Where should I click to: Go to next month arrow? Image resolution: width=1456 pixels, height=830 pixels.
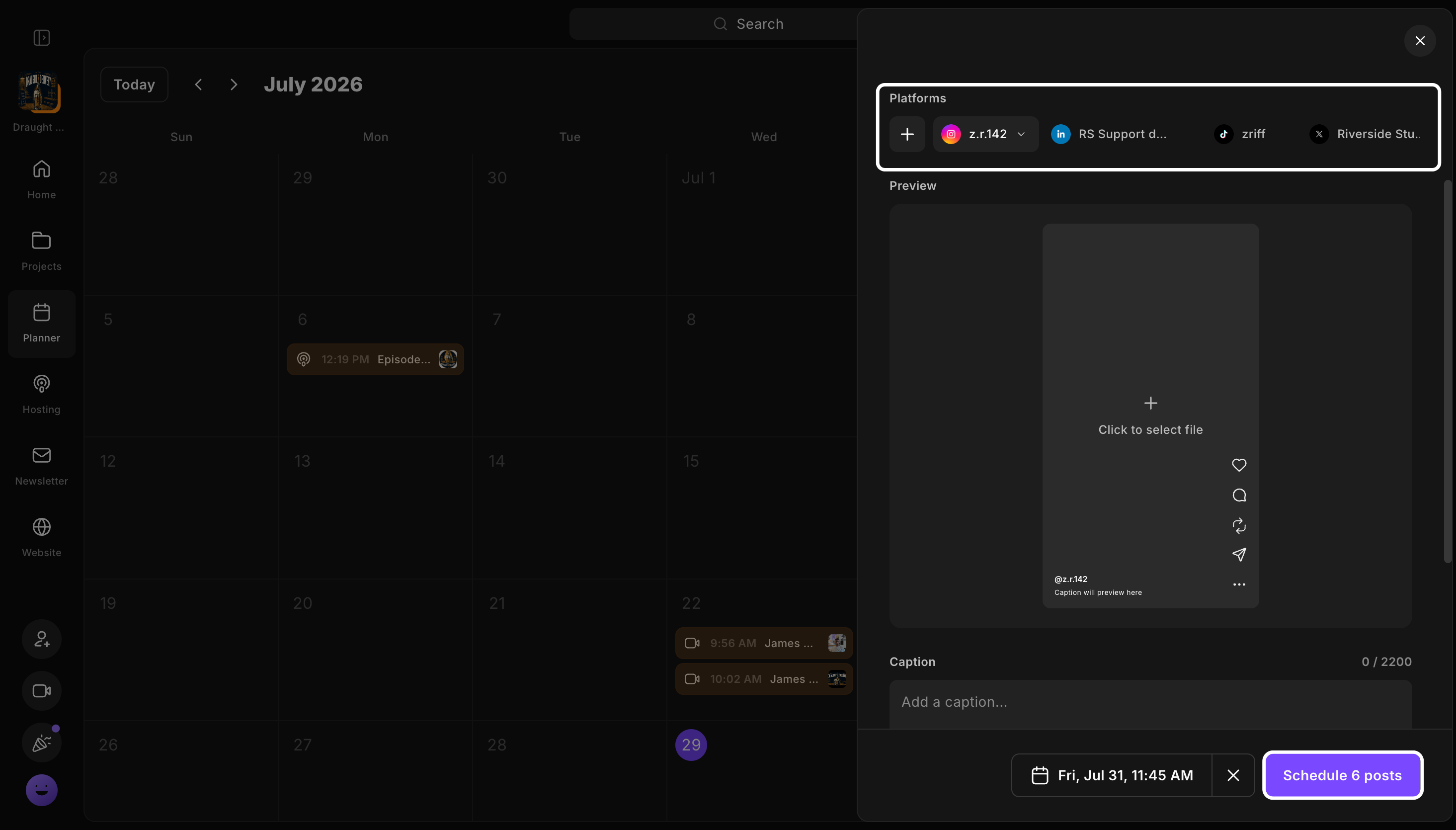pos(234,84)
